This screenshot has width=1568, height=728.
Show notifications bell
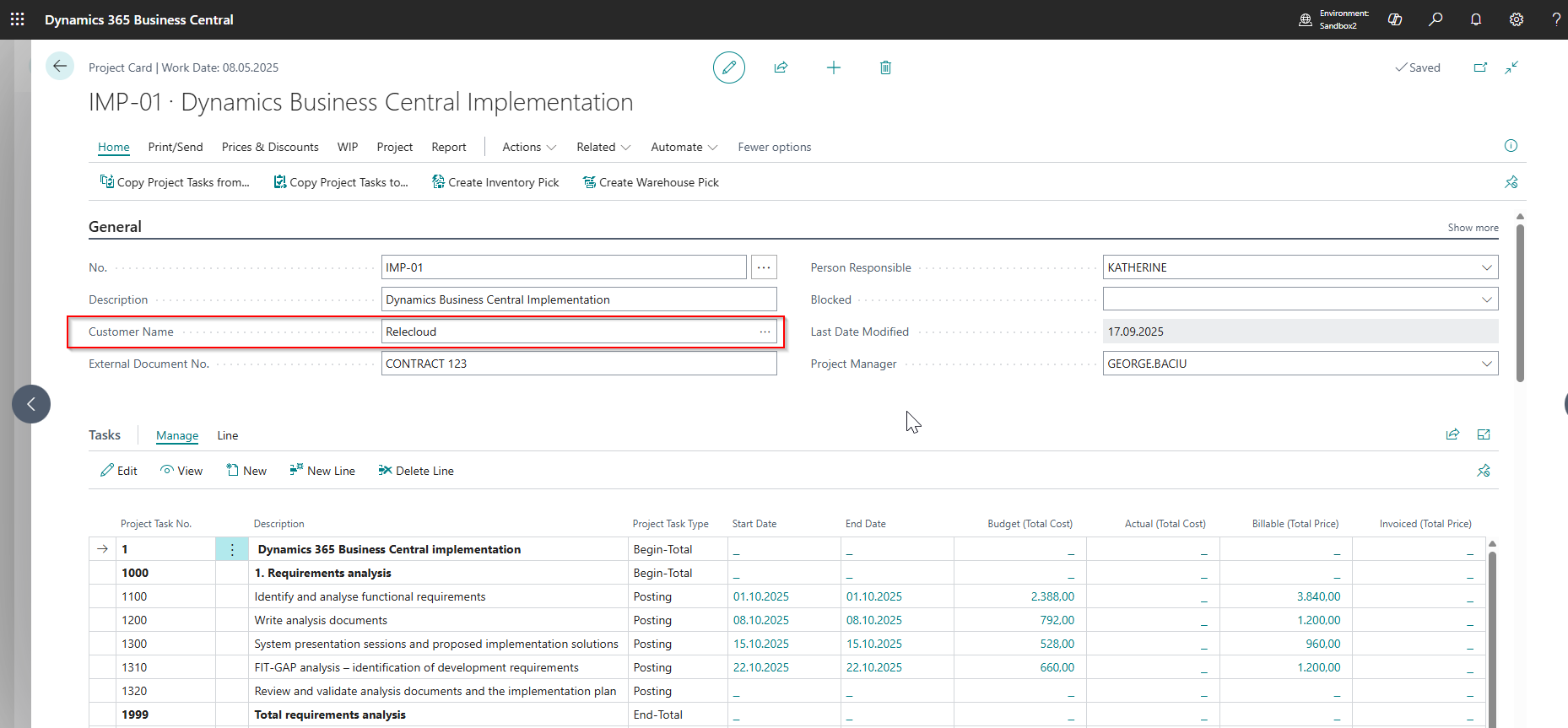coord(1476,19)
